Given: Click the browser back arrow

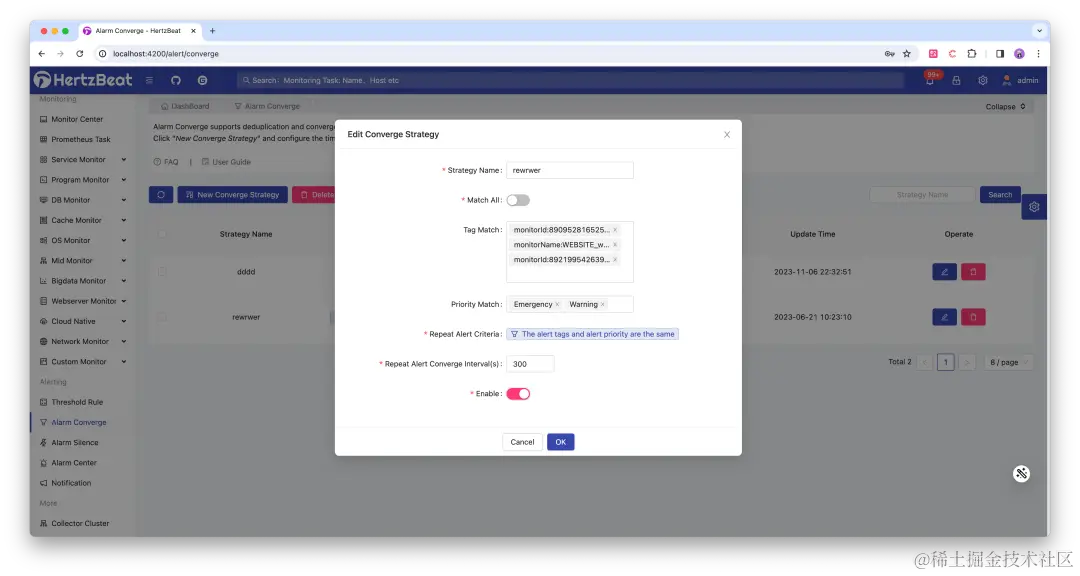Looking at the screenshot, I should [42, 53].
